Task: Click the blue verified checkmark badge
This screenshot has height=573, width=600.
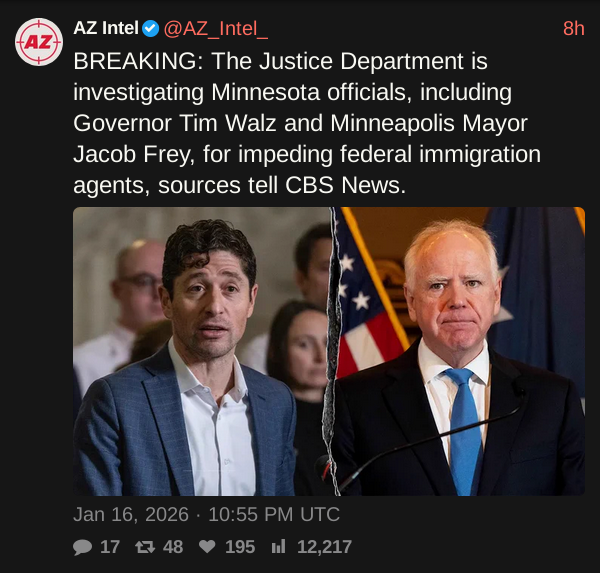Action: [150, 28]
